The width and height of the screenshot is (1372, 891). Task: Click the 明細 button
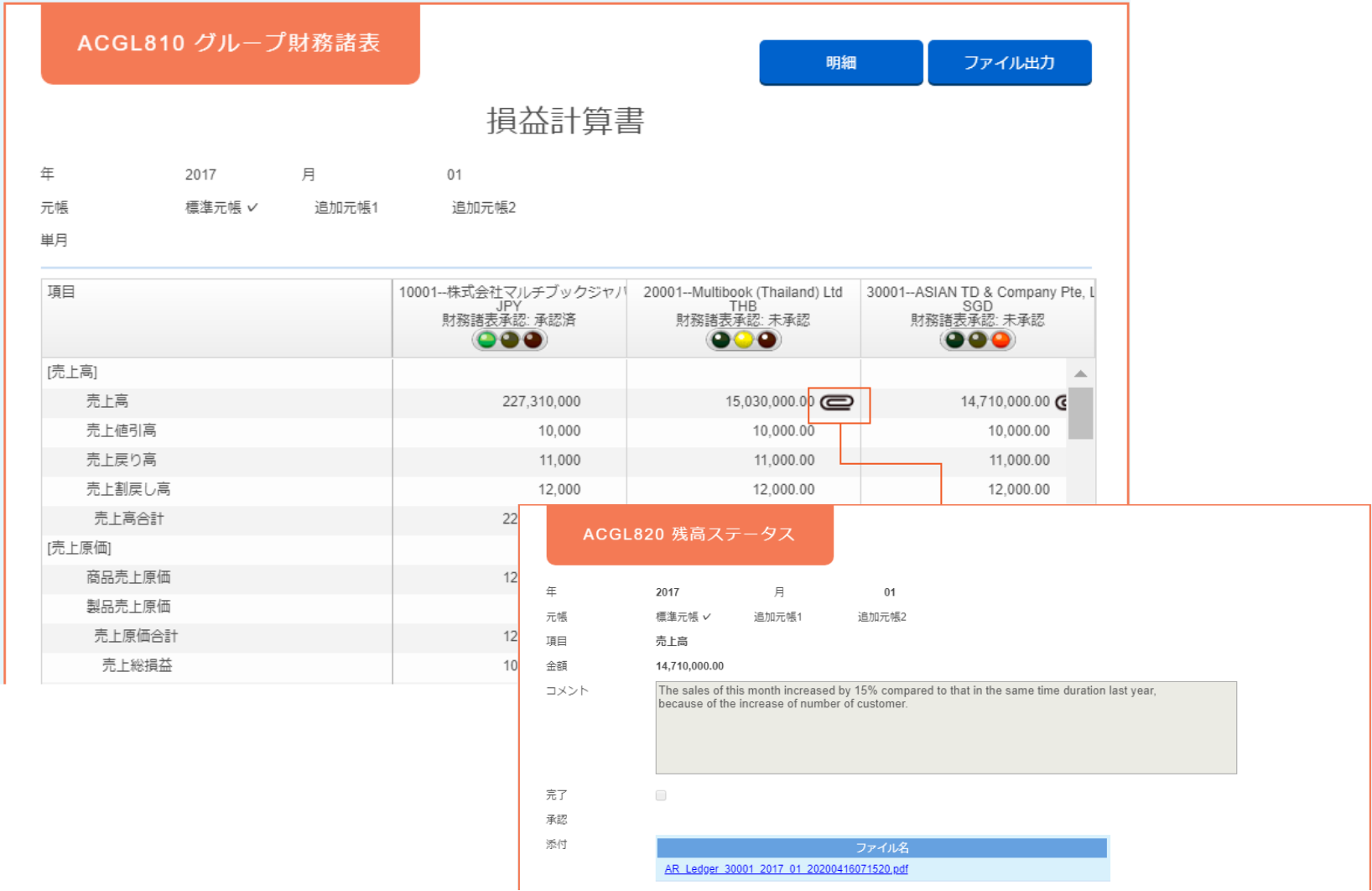coord(840,62)
